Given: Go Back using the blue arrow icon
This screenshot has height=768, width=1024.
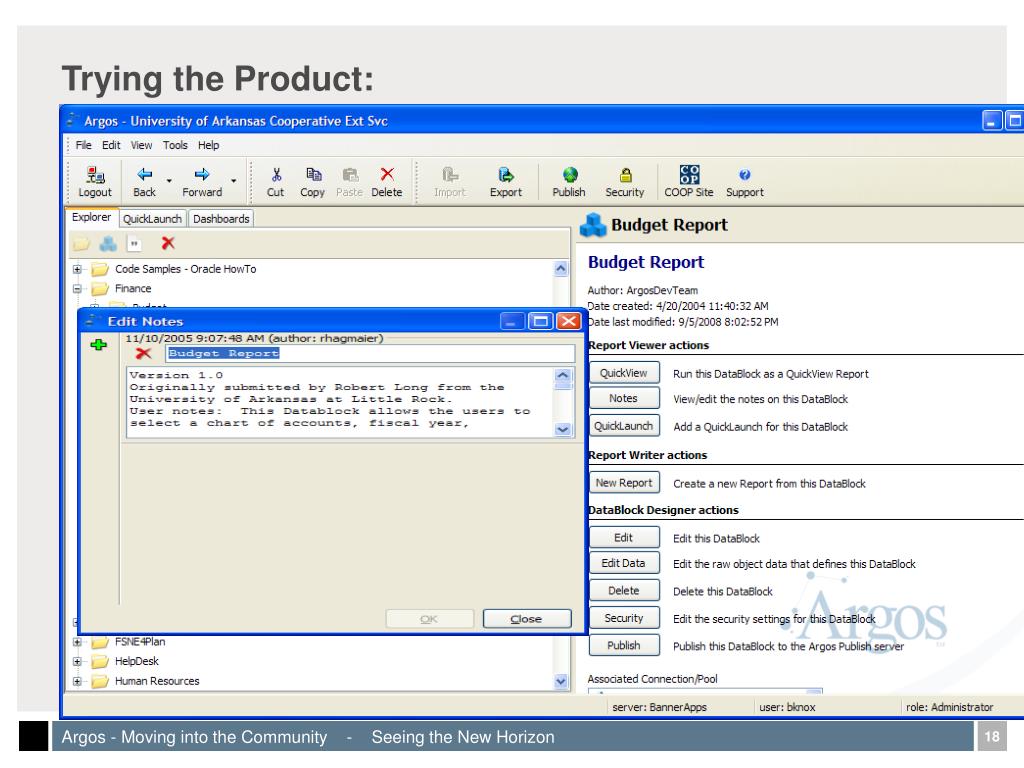Looking at the screenshot, I should click(x=144, y=174).
